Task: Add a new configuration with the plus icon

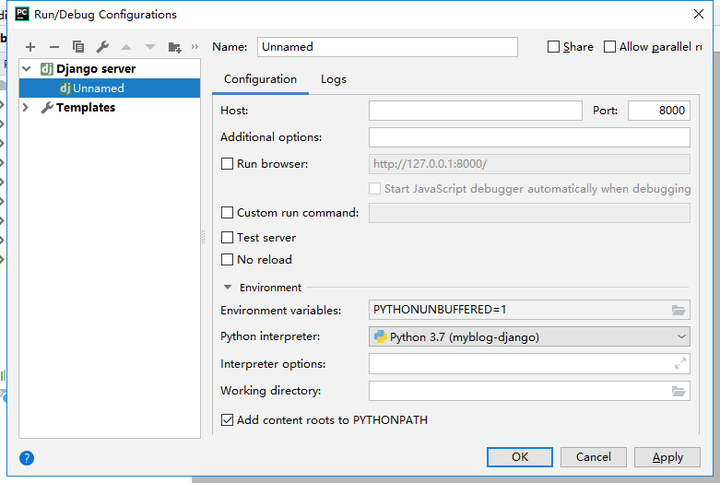Action: tap(30, 47)
